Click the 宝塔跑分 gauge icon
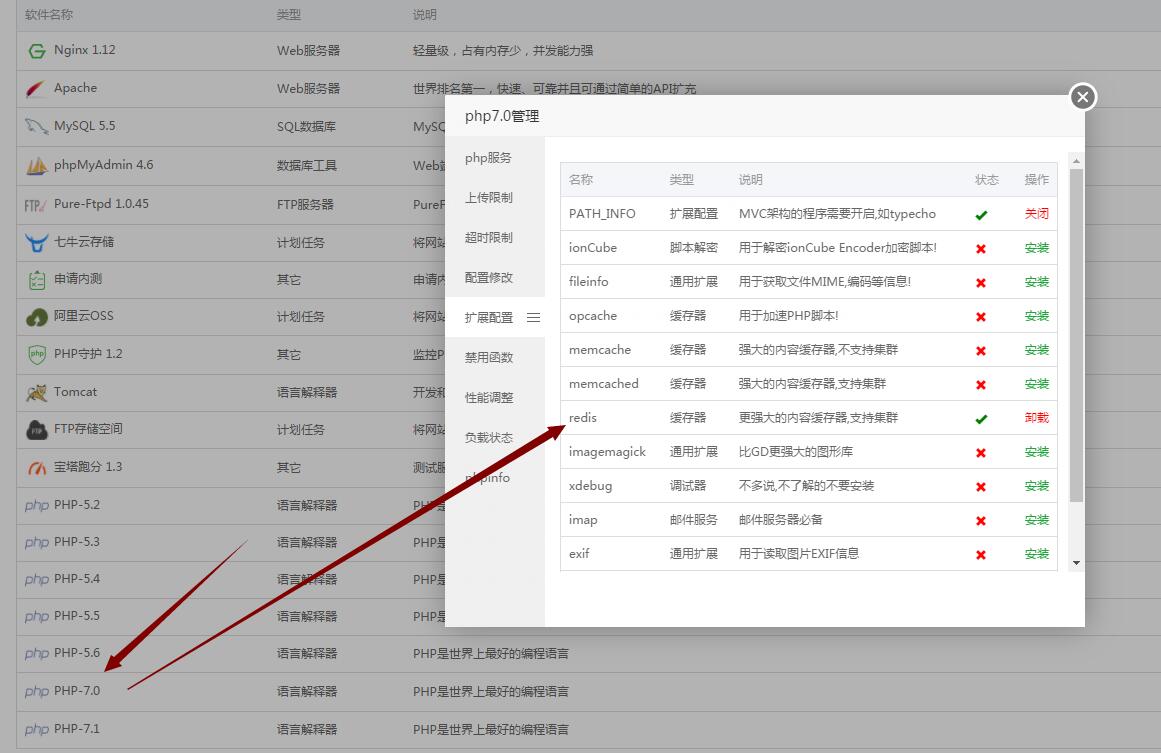The image size is (1161, 753). click(36, 468)
